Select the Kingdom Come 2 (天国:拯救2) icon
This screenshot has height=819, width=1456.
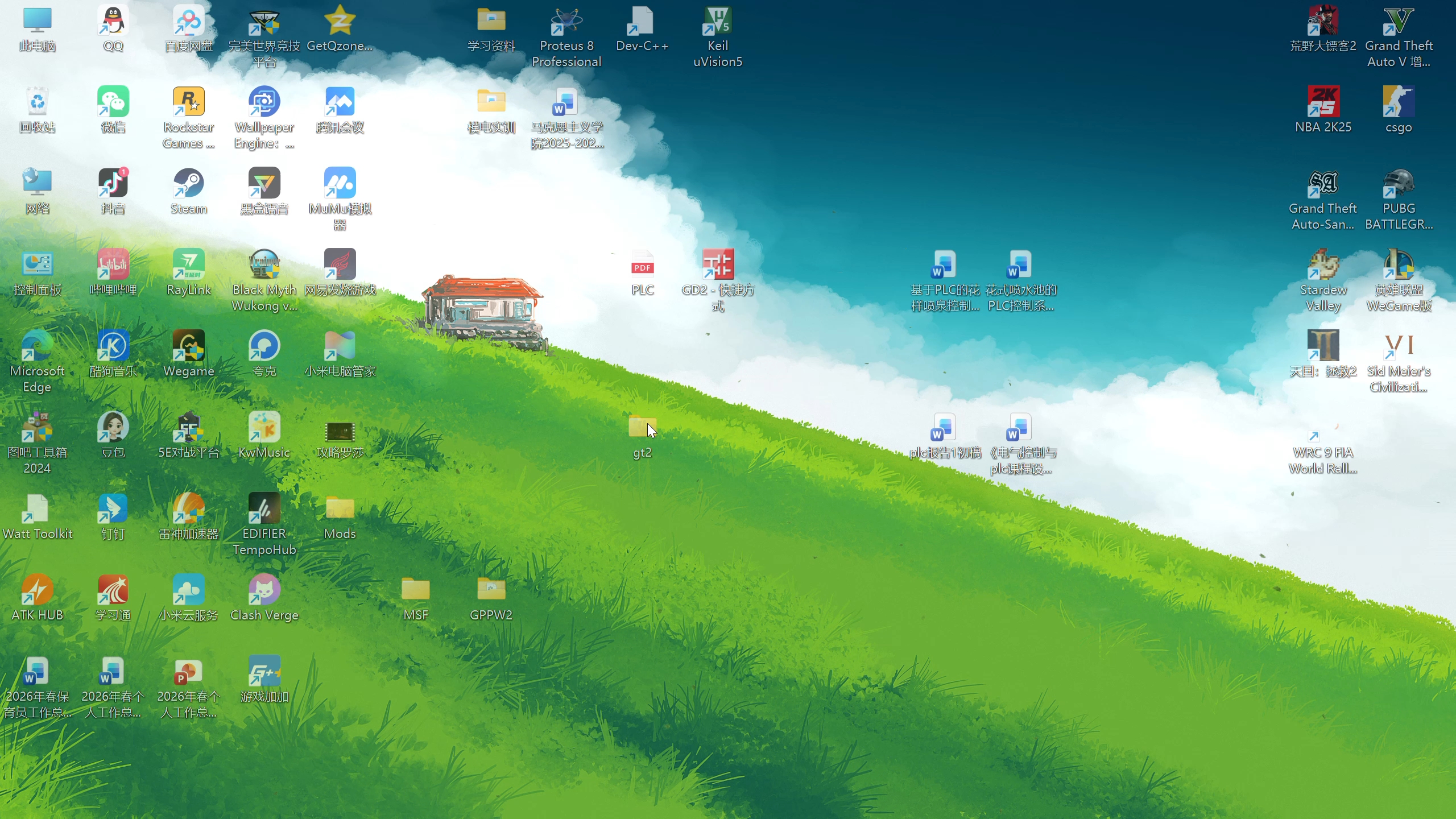click(1323, 346)
